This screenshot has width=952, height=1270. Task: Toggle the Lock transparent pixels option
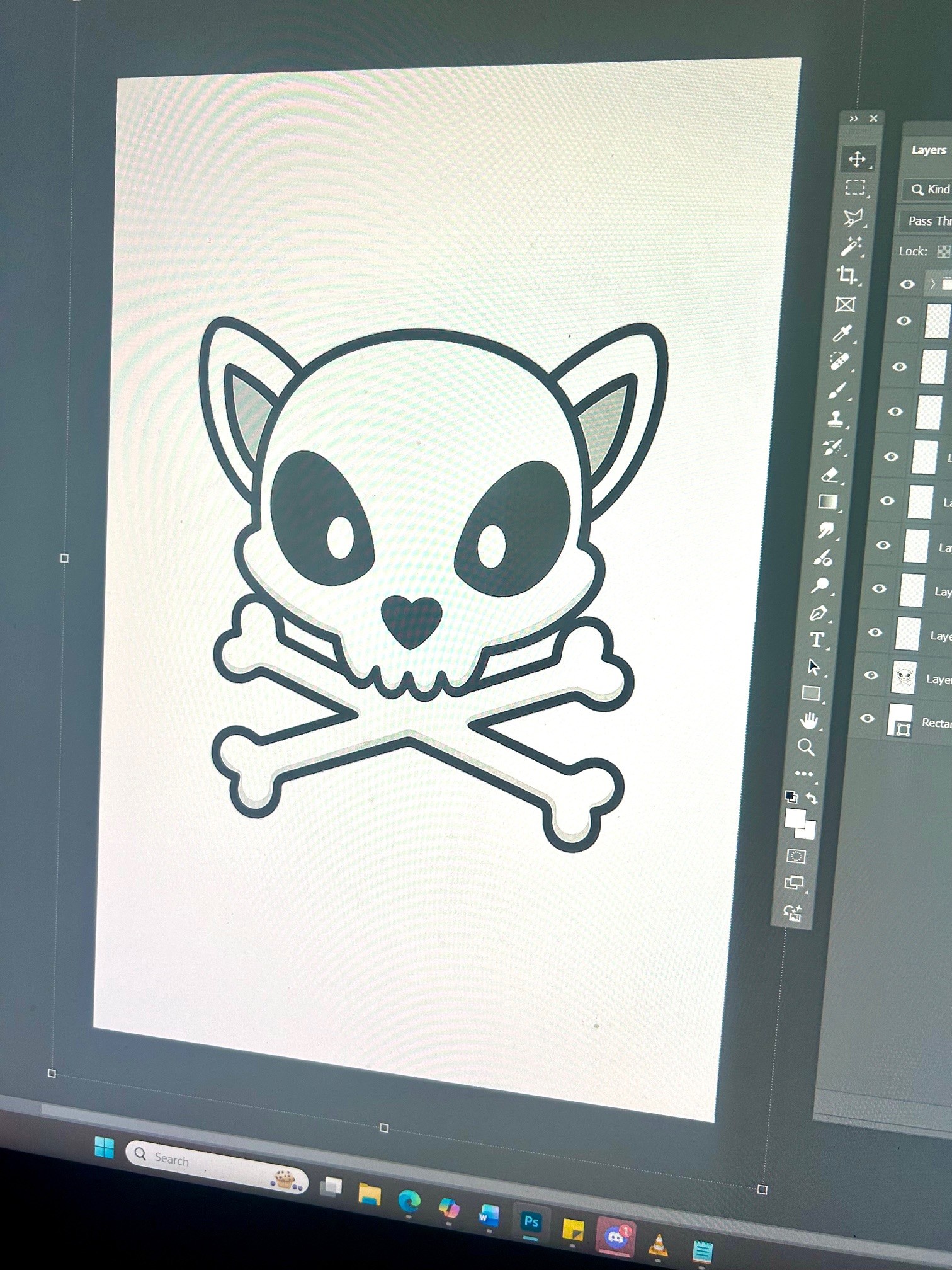943,252
